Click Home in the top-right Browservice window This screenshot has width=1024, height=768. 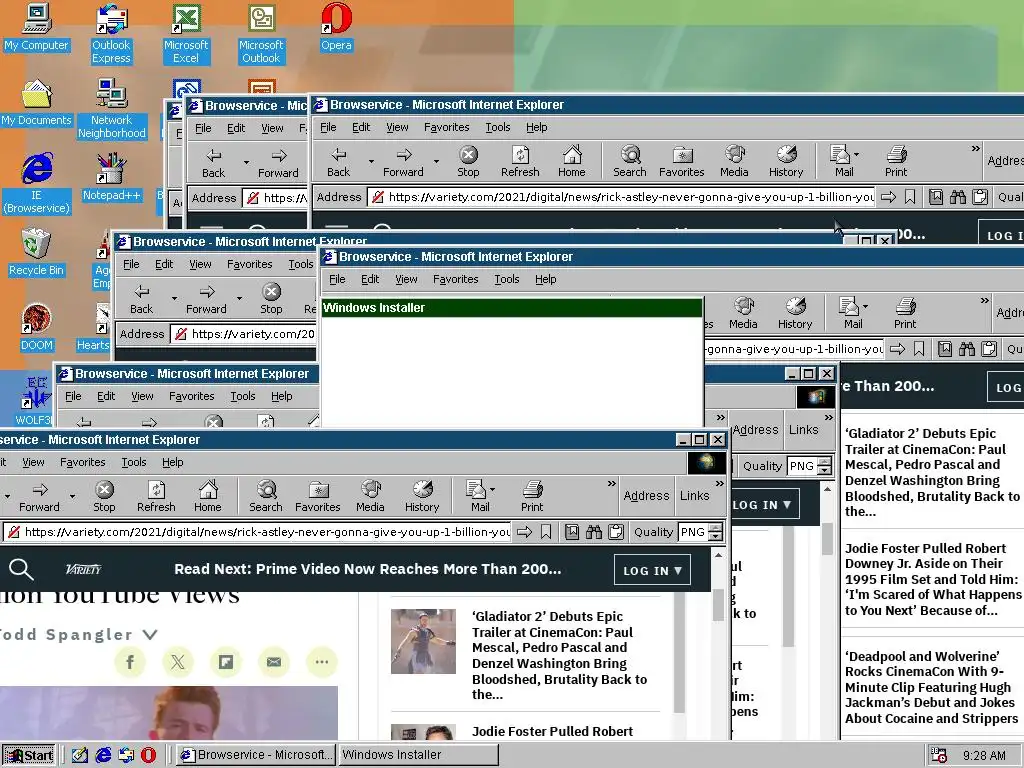click(572, 161)
